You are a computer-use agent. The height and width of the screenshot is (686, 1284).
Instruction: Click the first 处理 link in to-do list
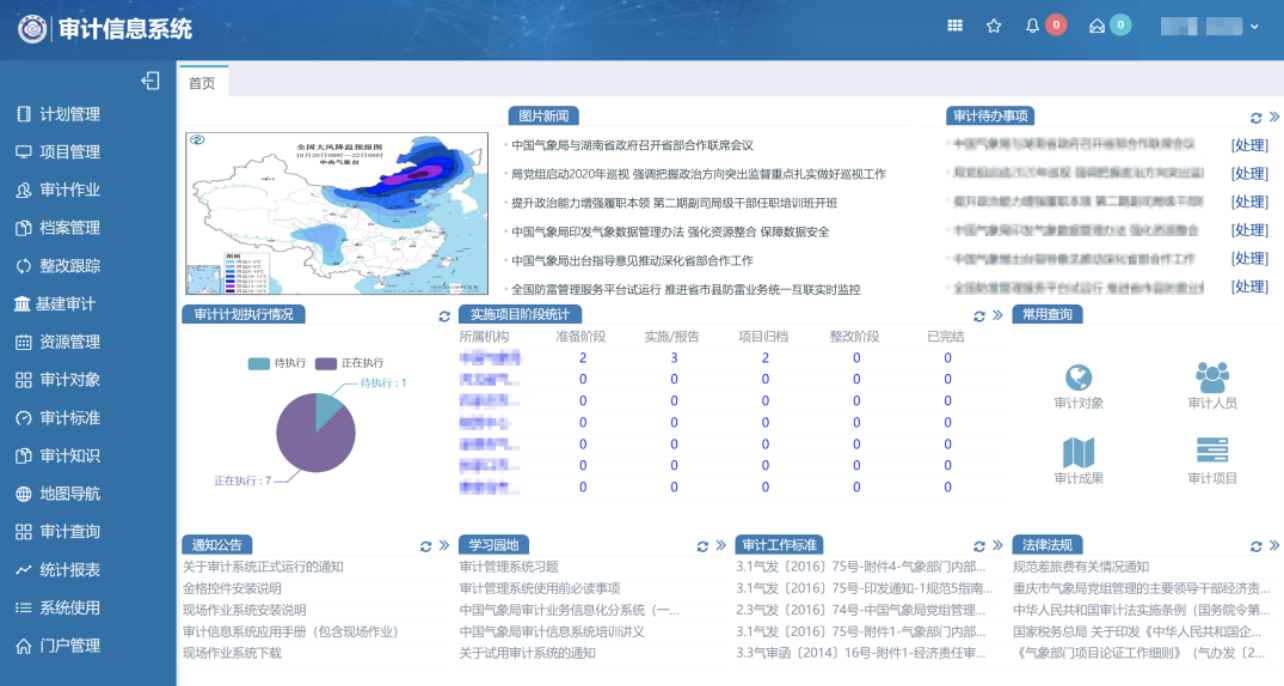[1249, 145]
